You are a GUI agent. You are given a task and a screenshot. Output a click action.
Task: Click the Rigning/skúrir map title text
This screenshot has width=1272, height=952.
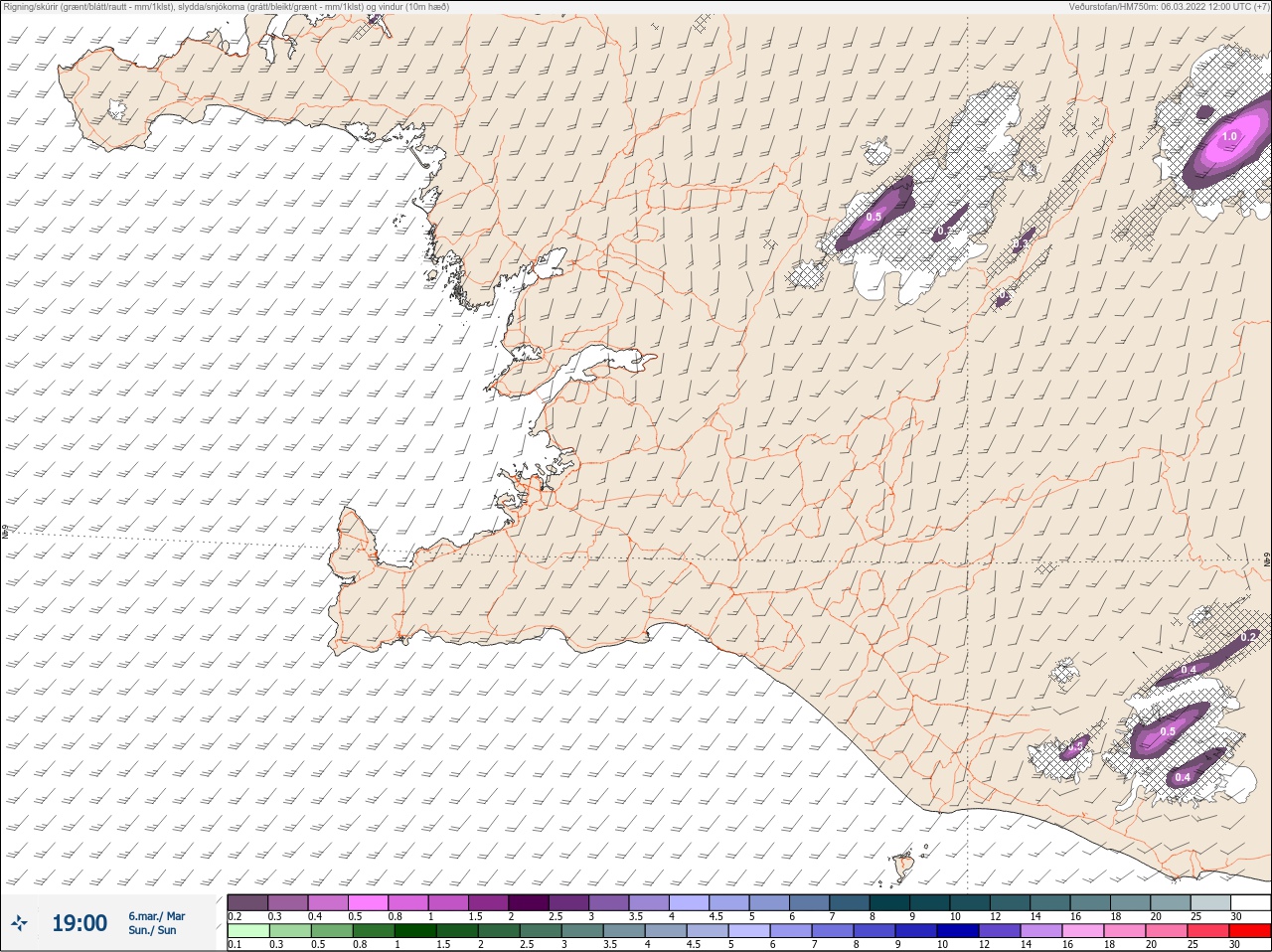pos(227,7)
